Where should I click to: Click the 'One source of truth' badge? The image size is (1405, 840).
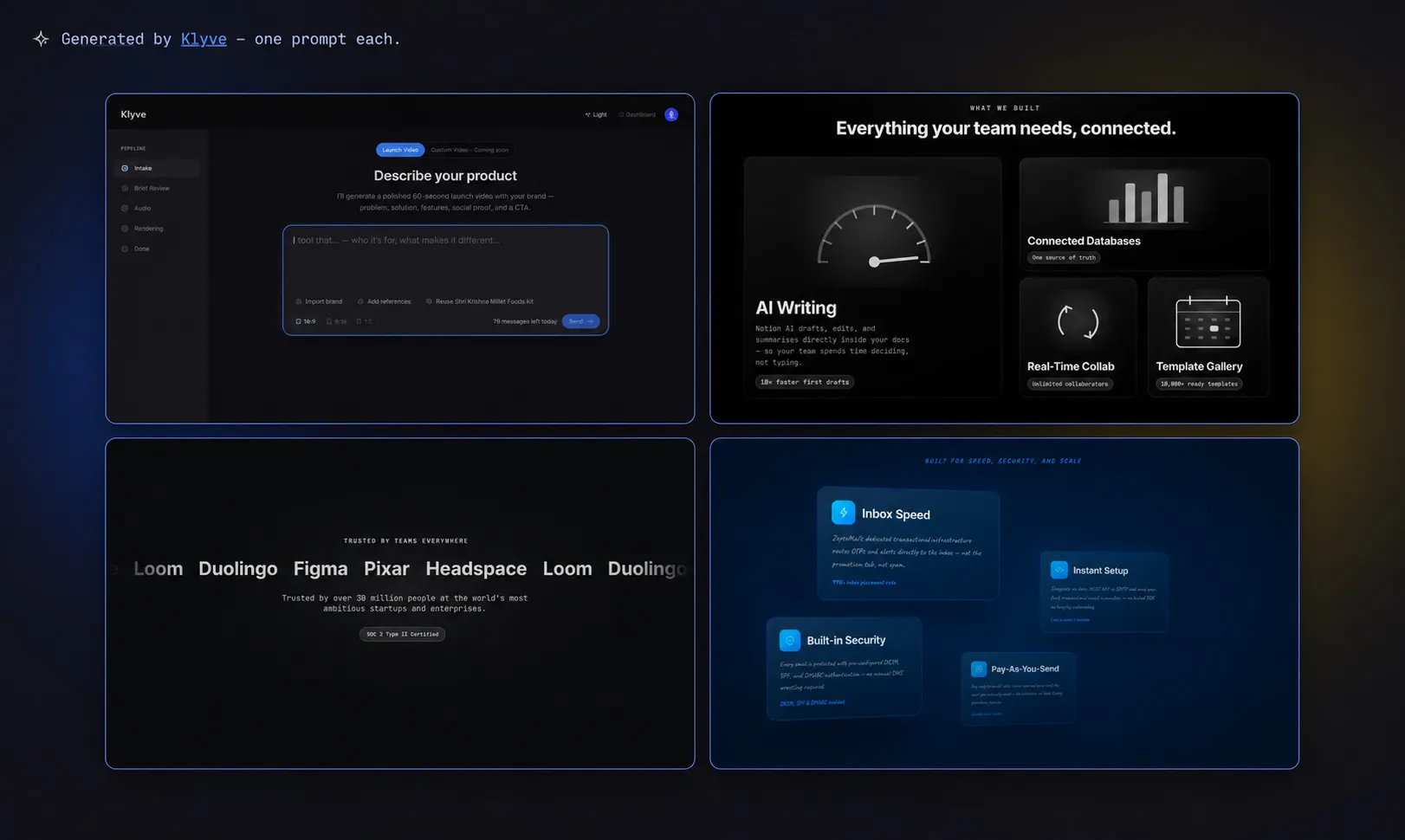(x=1064, y=257)
